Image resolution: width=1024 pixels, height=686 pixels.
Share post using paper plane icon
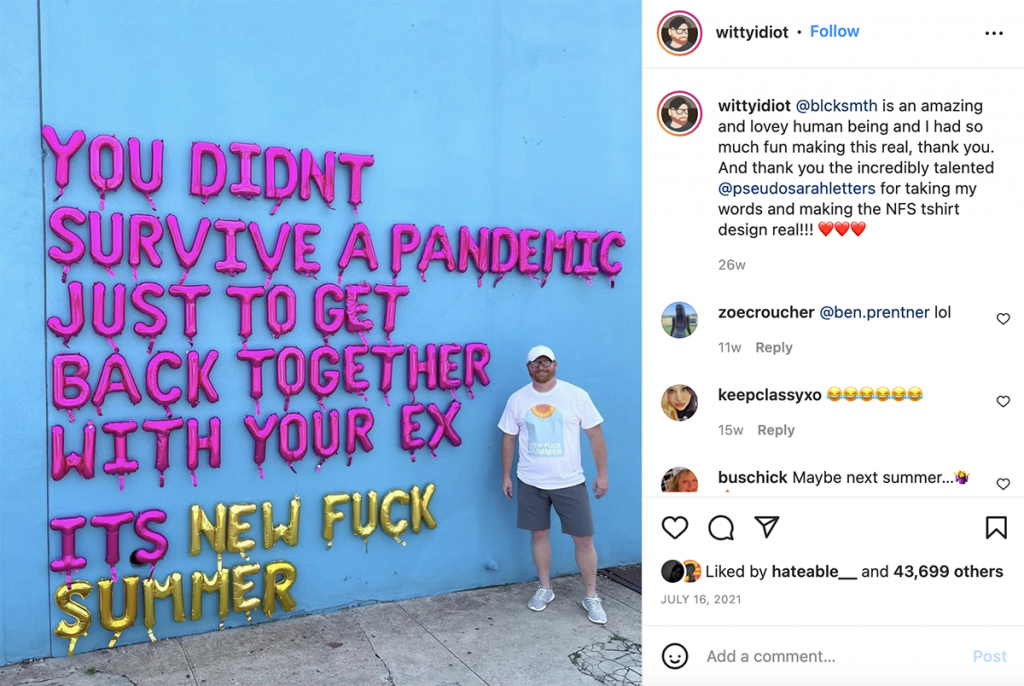click(x=767, y=527)
